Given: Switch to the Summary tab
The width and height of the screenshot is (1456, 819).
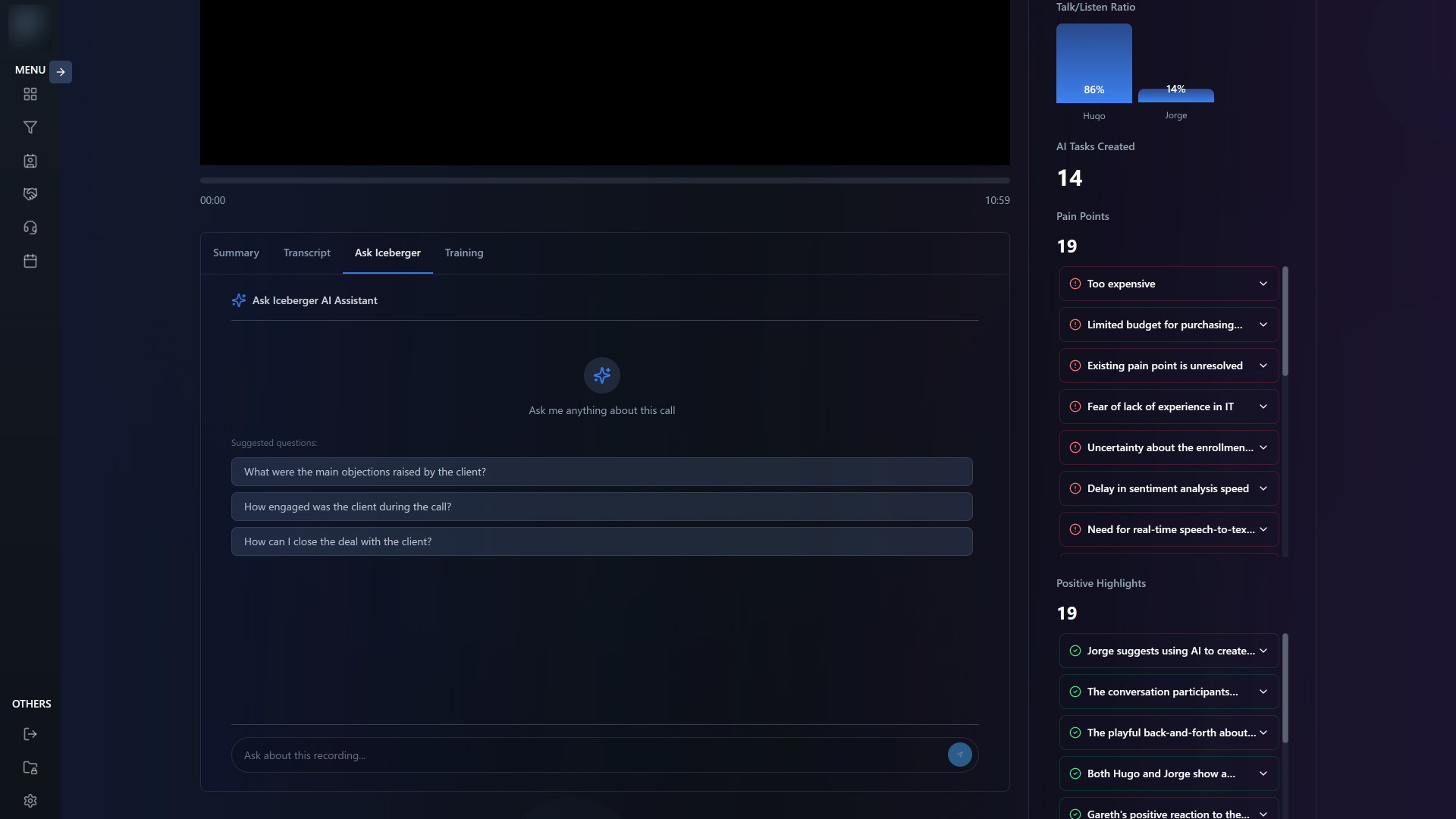Looking at the screenshot, I should pyautogui.click(x=236, y=253).
